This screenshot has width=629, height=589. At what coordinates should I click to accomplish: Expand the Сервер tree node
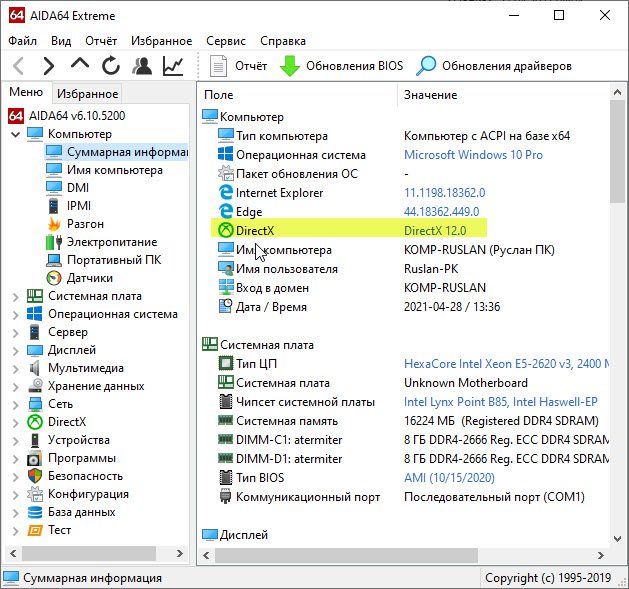tap(15, 333)
